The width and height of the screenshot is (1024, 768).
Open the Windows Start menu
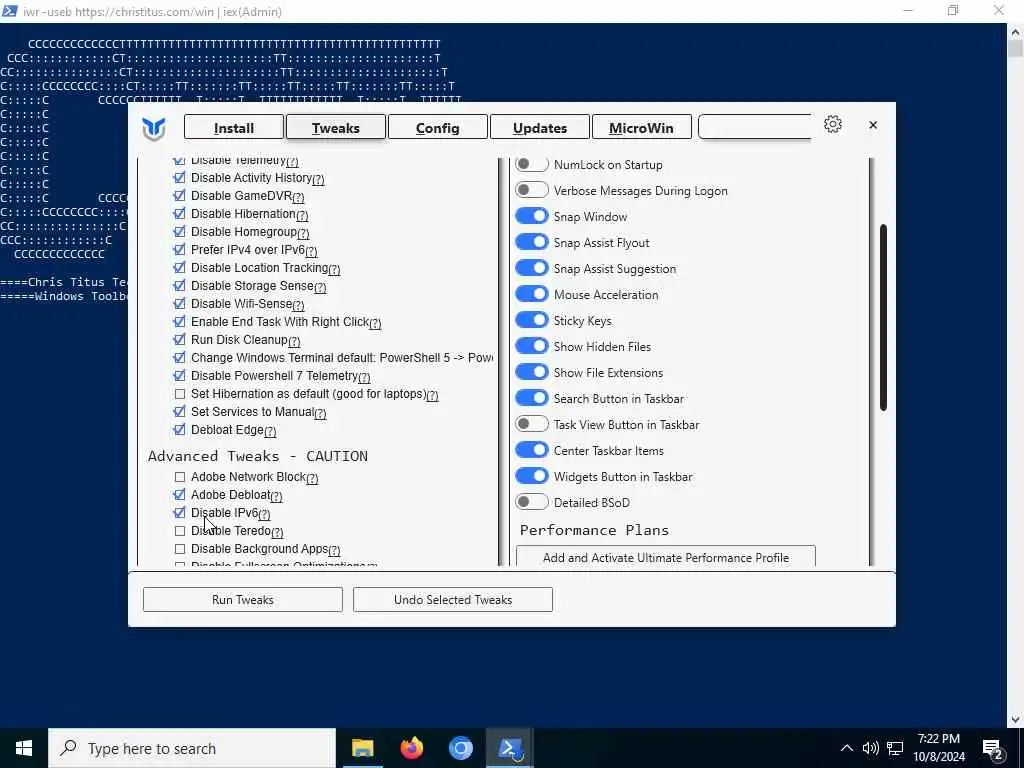[24, 748]
